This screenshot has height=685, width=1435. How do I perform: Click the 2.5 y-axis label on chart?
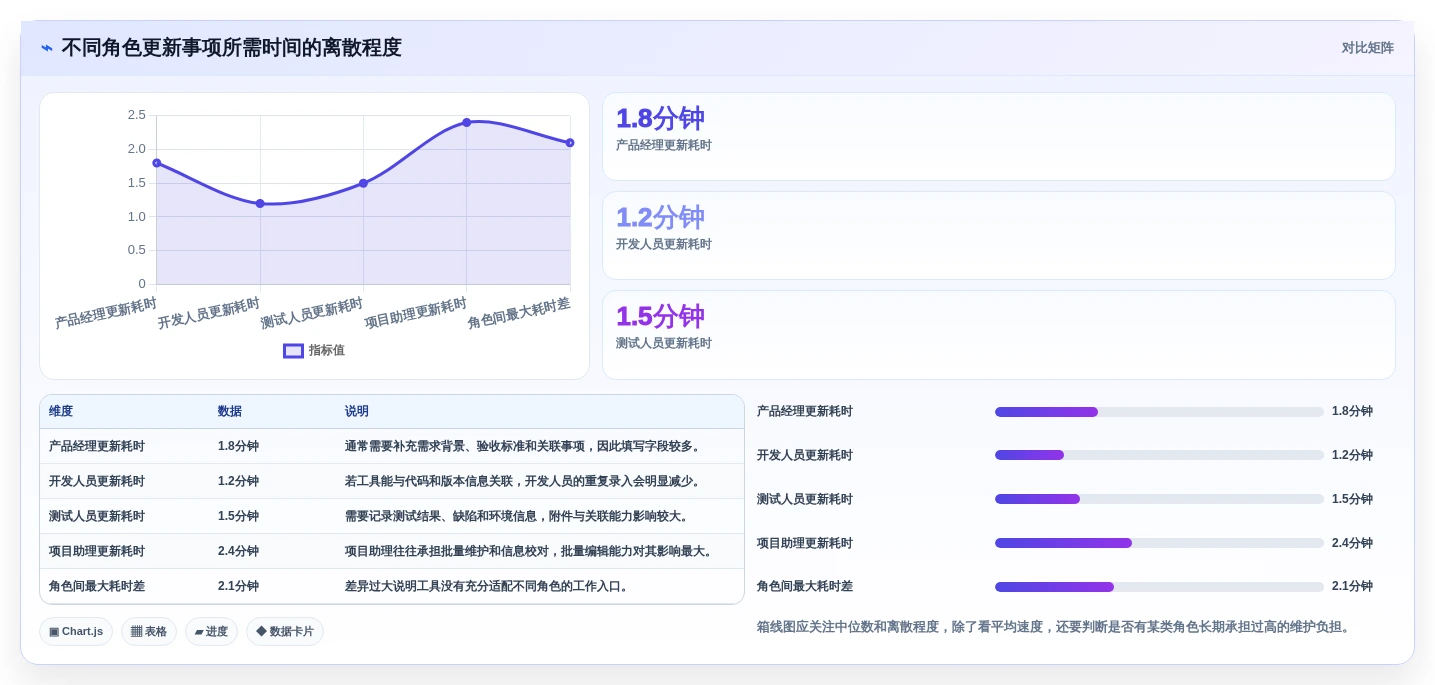tap(137, 115)
